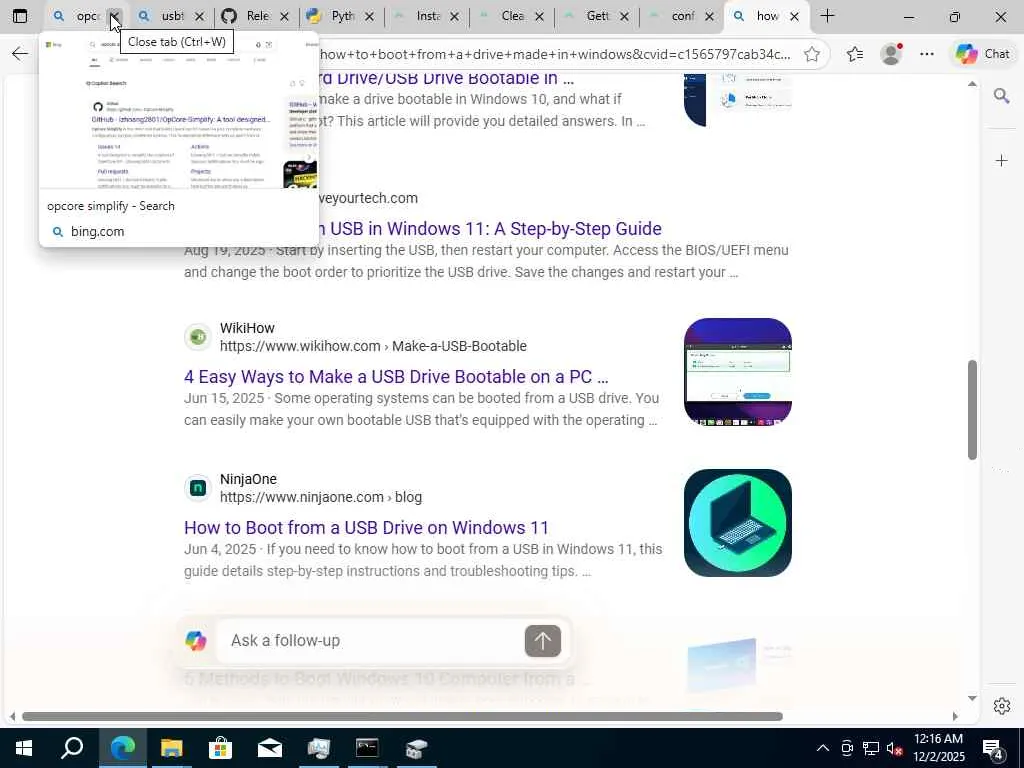This screenshot has width=1024, height=768.
Task: Open the browser profile icon
Action: pos(891,54)
